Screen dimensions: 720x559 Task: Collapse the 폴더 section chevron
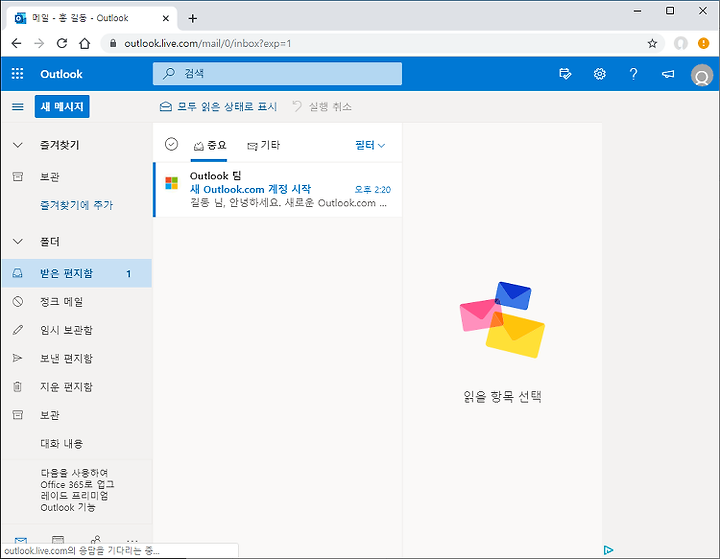pos(17,242)
